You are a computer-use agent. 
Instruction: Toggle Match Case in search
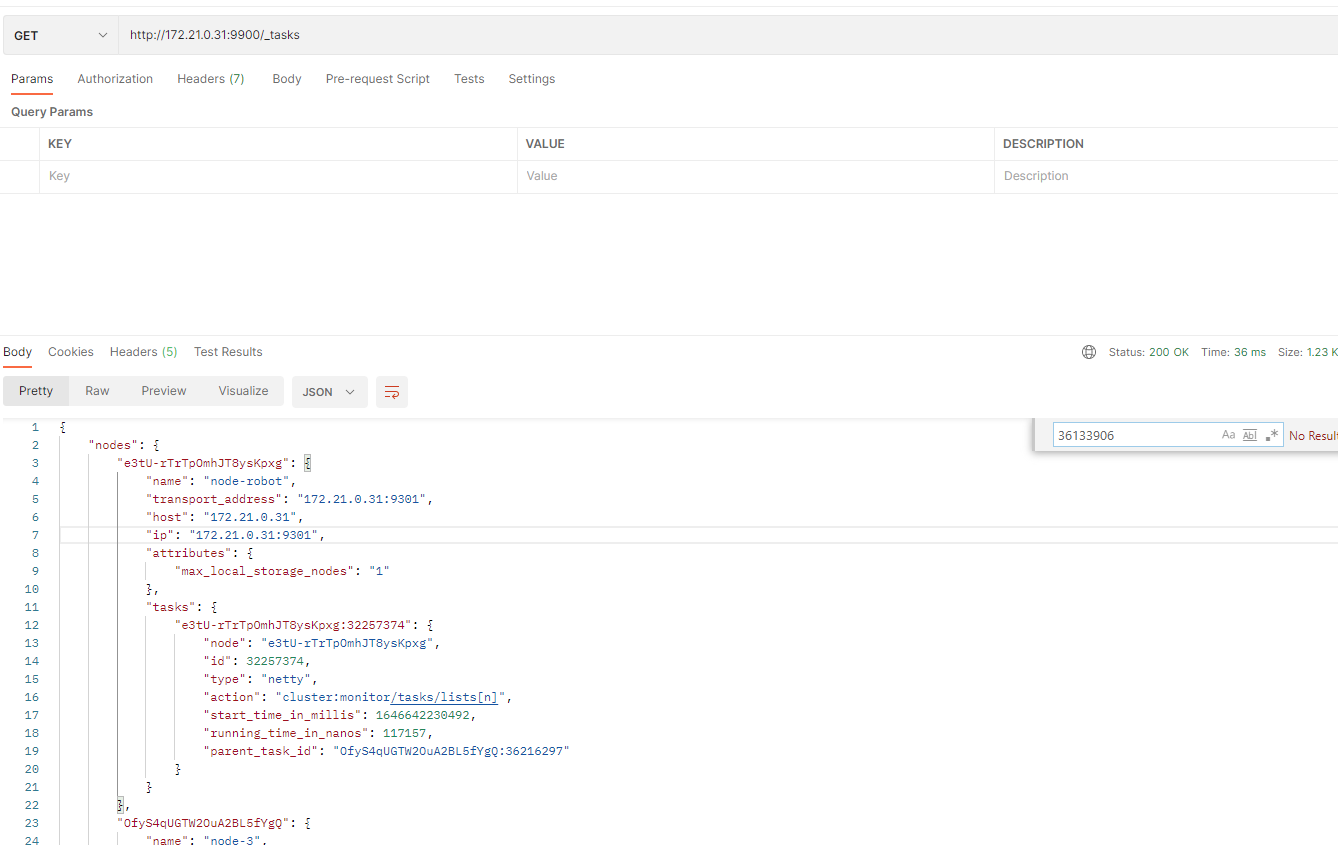click(x=1228, y=435)
